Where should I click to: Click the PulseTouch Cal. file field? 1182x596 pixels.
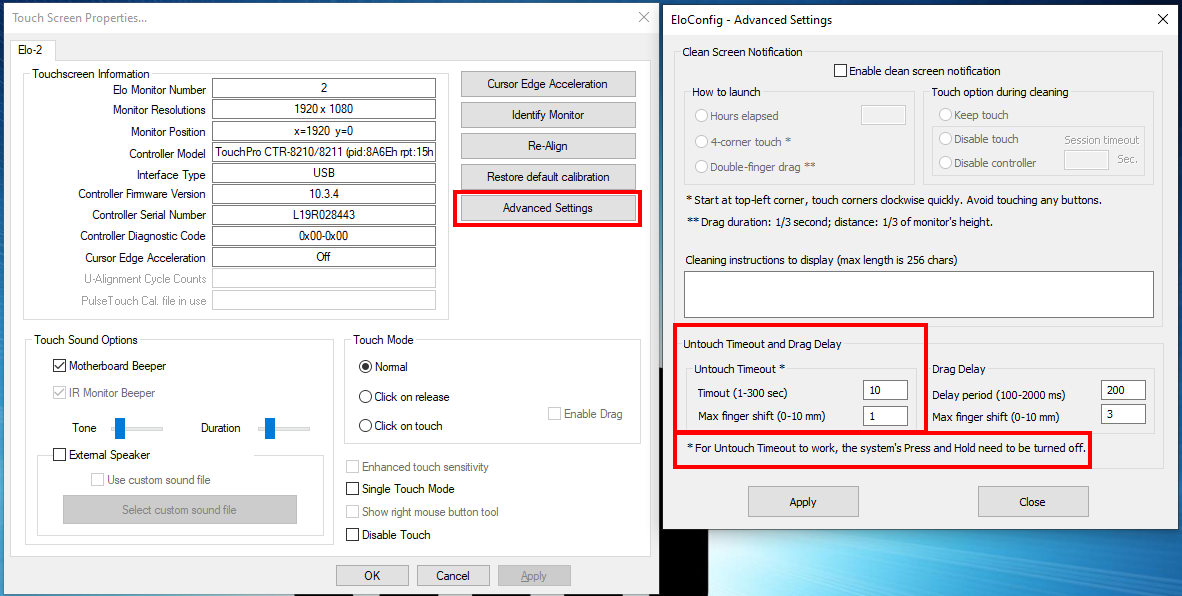[324, 300]
